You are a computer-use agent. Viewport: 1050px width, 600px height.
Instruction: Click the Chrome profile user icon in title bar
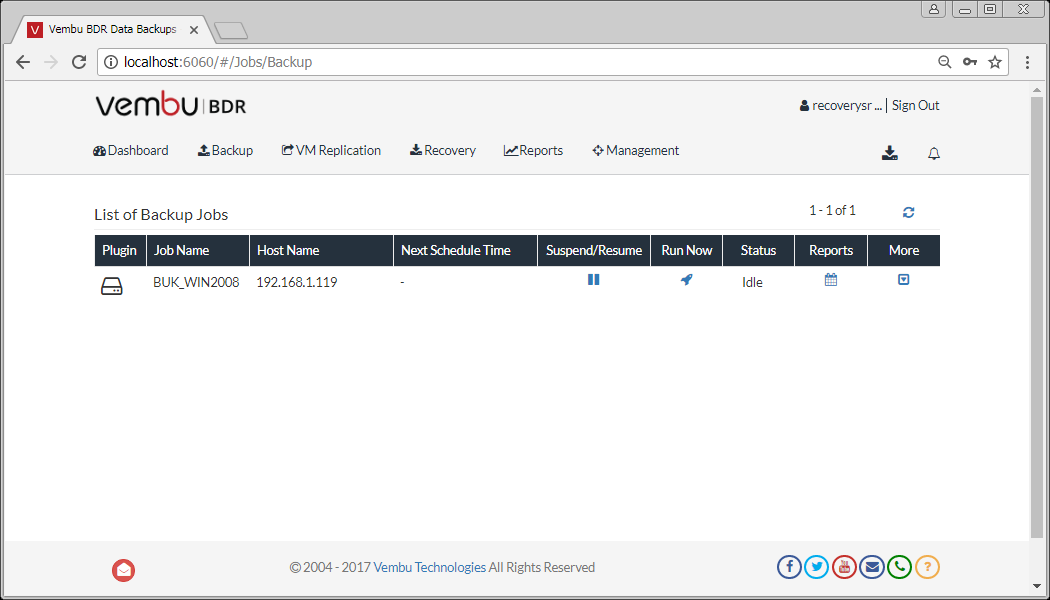[933, 9]
